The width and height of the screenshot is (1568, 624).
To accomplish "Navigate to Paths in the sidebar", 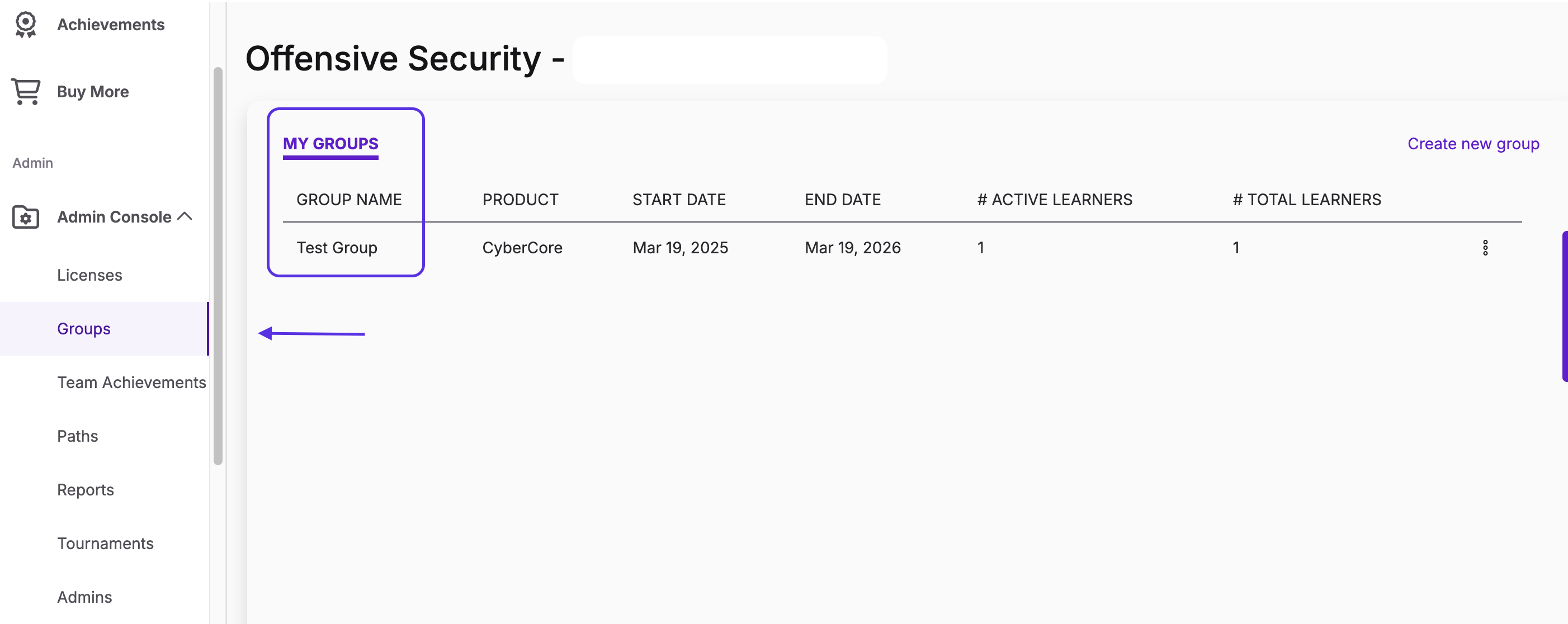I will pos(77,436).
